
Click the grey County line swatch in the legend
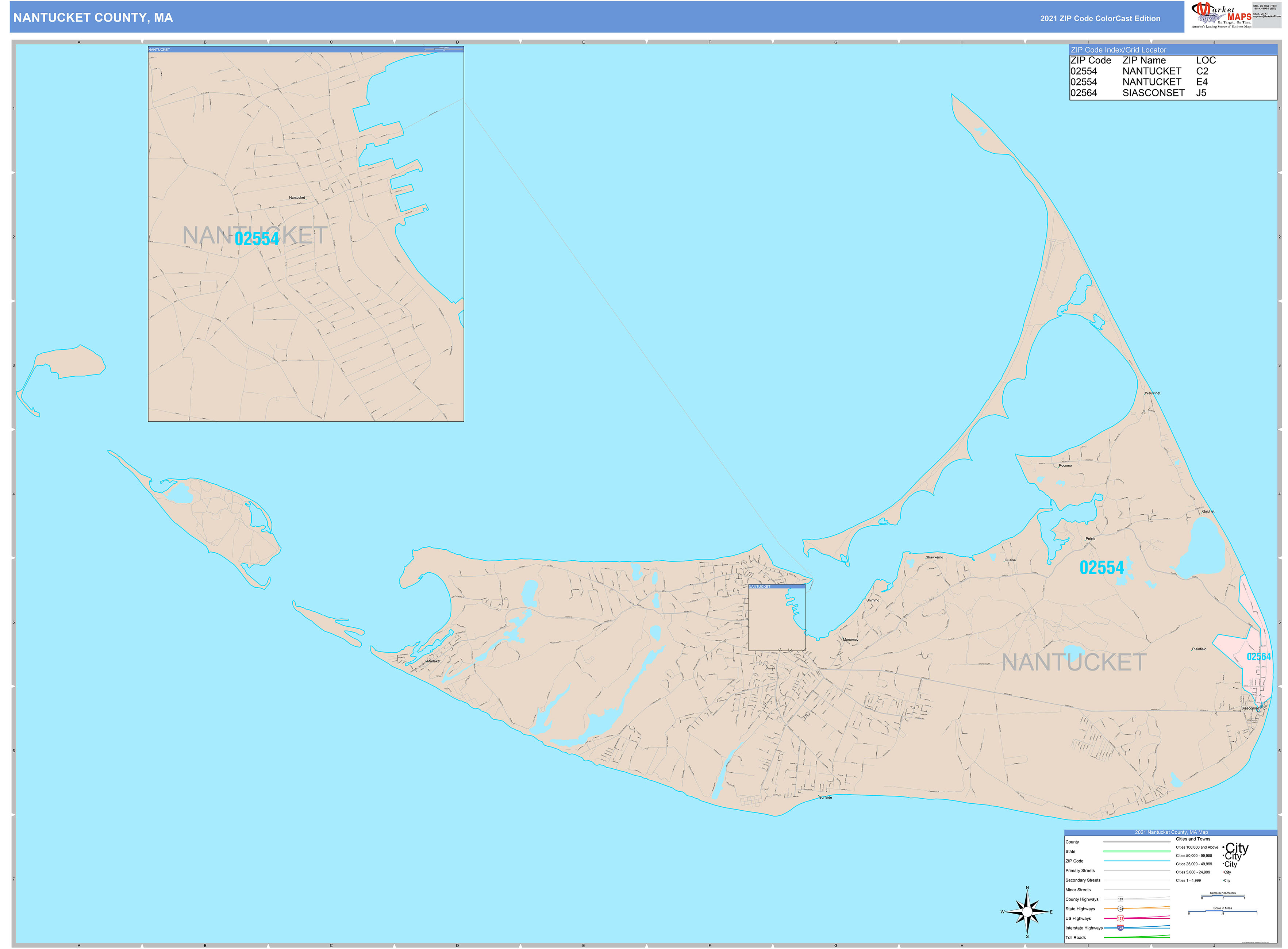pos(1137,842)
